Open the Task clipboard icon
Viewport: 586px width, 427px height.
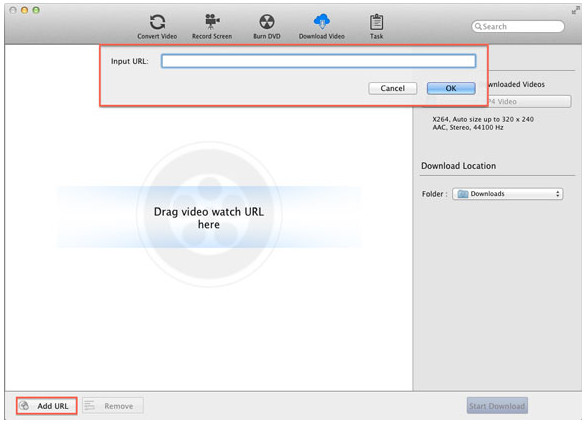coord(376,22)
